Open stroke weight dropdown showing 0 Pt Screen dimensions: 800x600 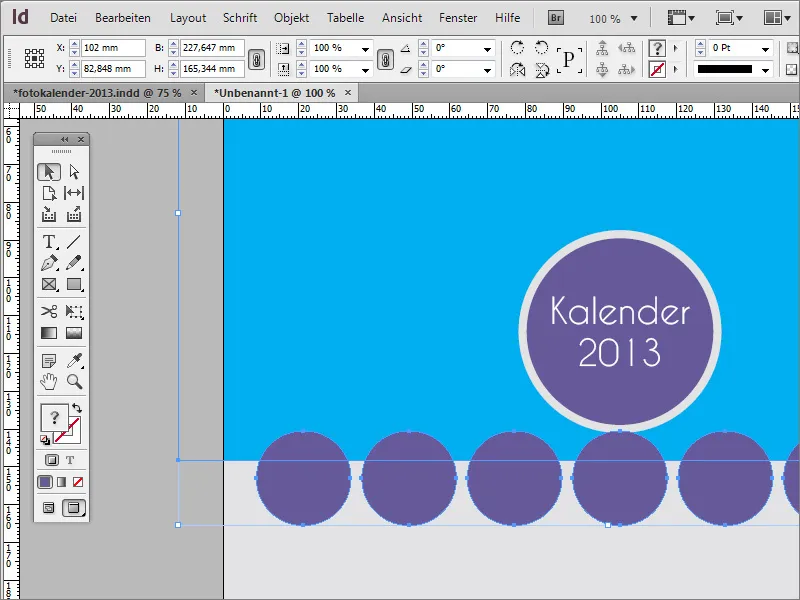[765, 49]
